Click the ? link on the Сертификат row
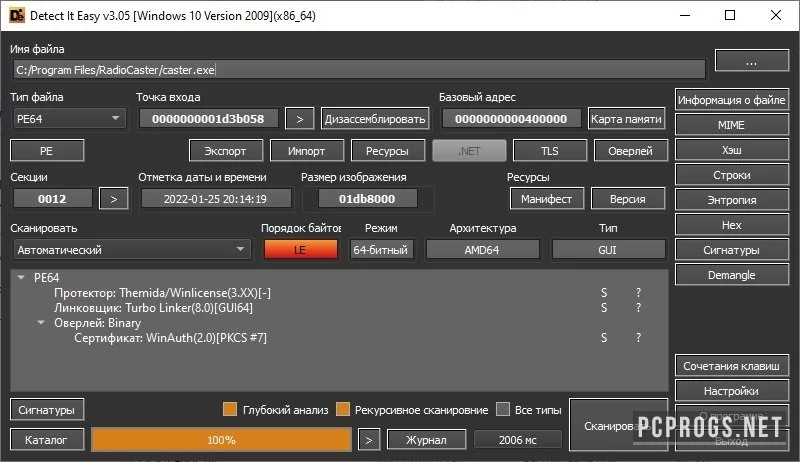The image size is (800, 462). coord(638,338)
